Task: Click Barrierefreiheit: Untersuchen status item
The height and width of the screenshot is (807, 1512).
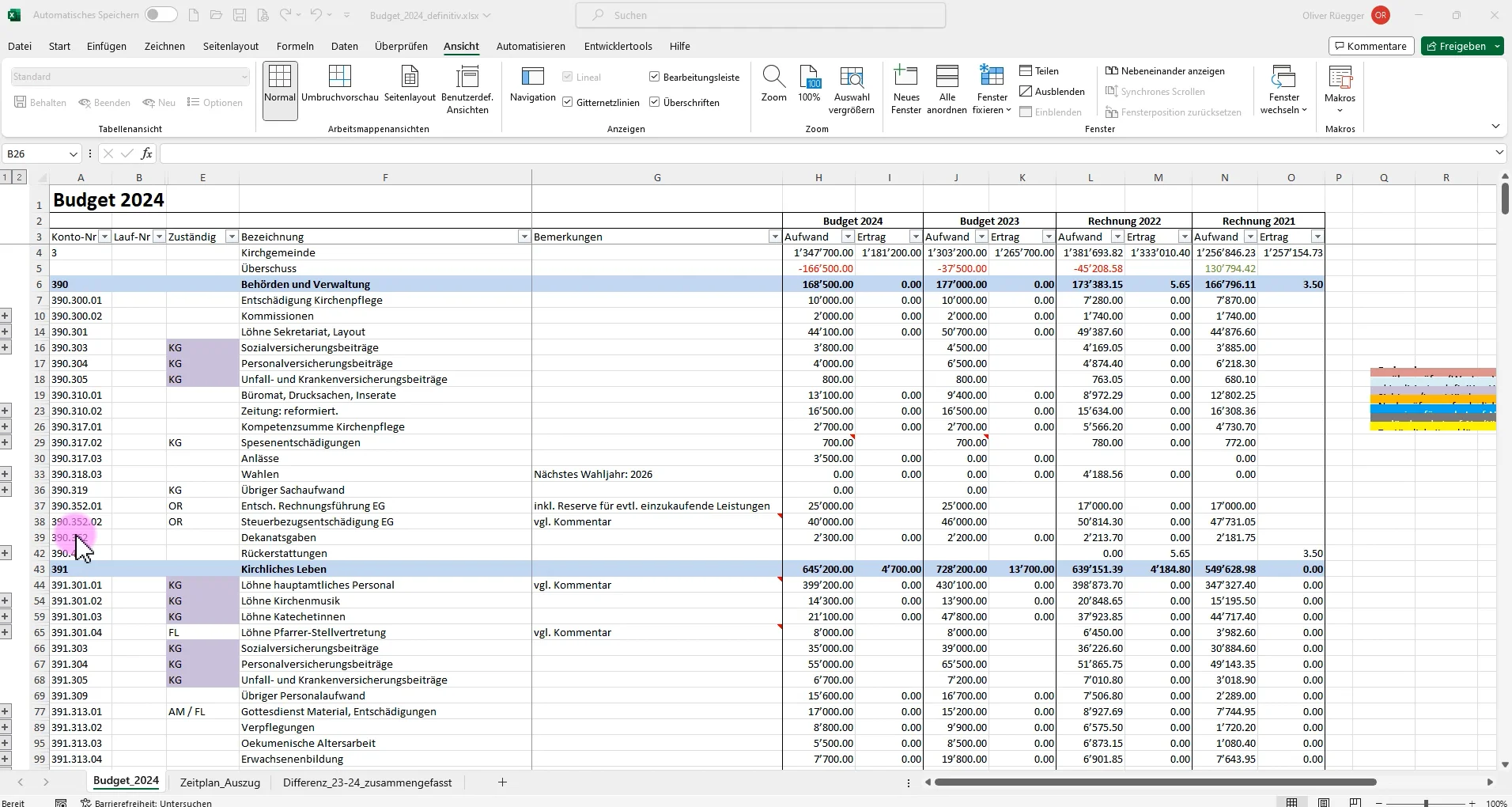Action: (147, 802)
